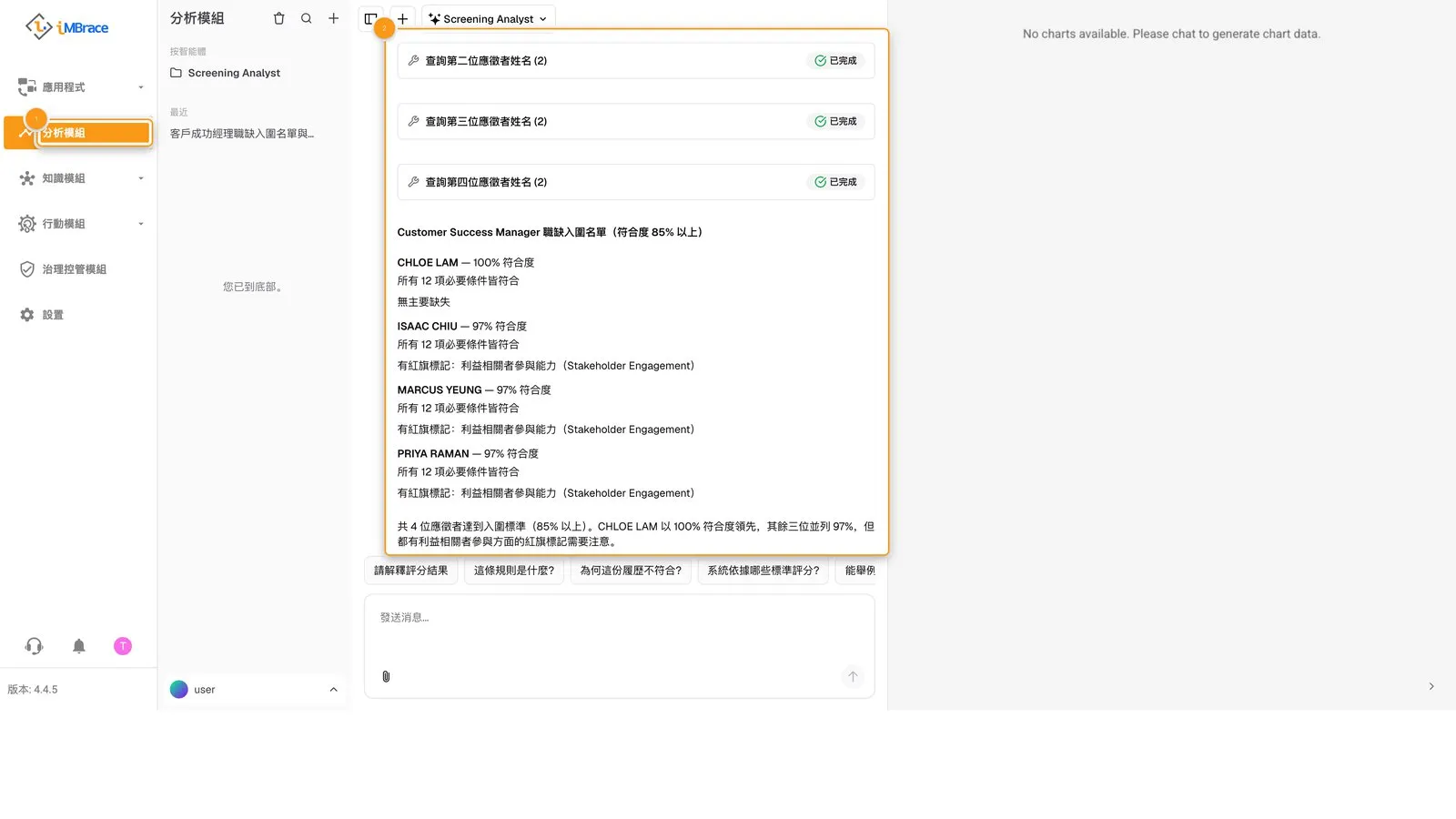
Task: Select suggestion 請解釋評分結果
Action: tap(411, 571)
